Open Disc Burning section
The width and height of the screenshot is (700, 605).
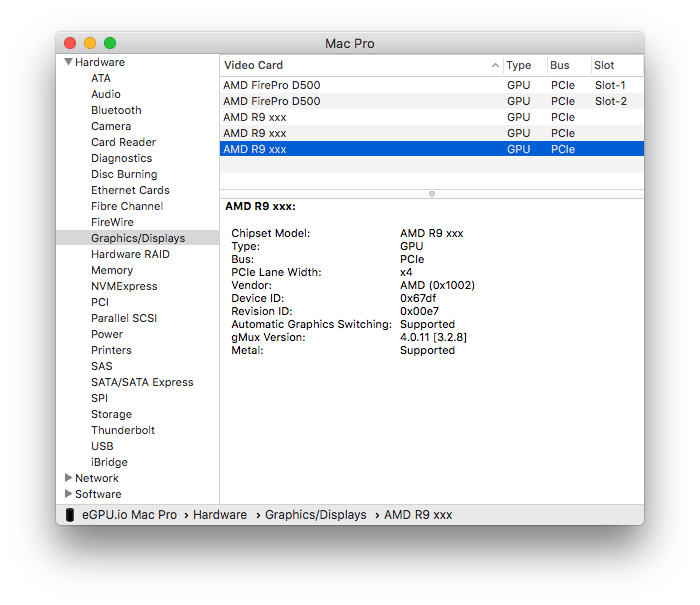[x=124, y=174]
